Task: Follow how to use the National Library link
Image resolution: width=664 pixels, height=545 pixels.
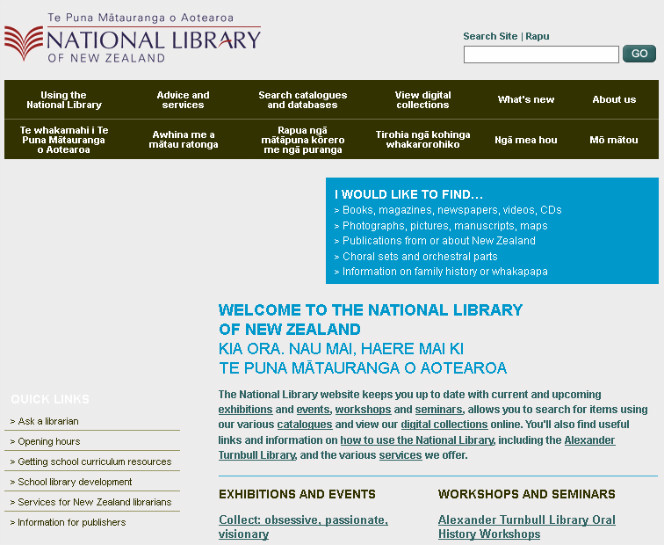Action: pyautogui.click(x=417, y=440)
